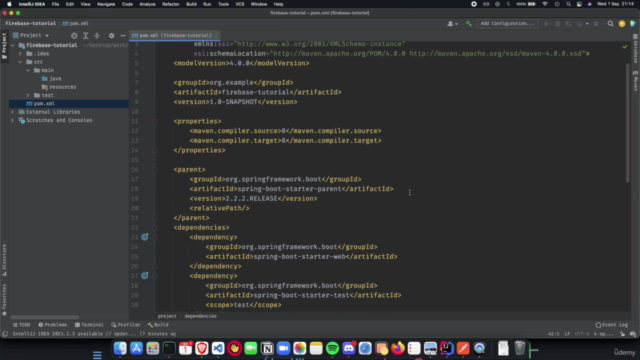Open the Navigate menu
This screenshot has width=640, height=360.
pyautogui.click(x=106, y=4)
